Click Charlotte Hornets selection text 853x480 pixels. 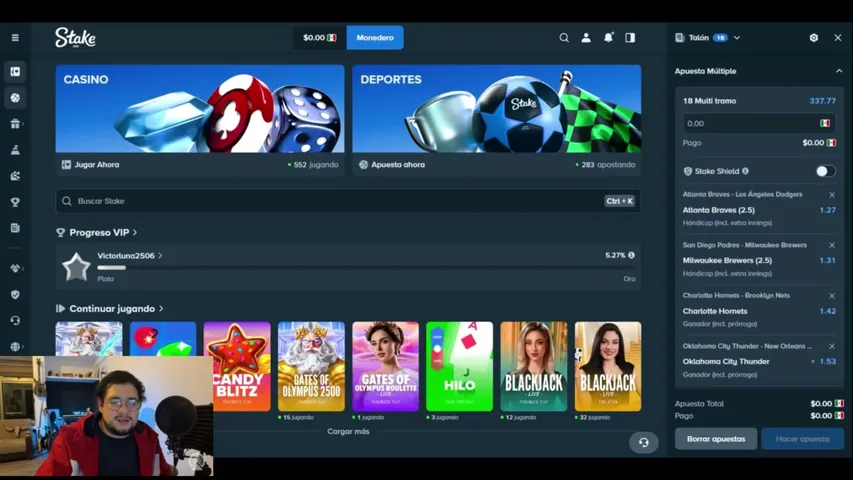[x=715, y=311]
